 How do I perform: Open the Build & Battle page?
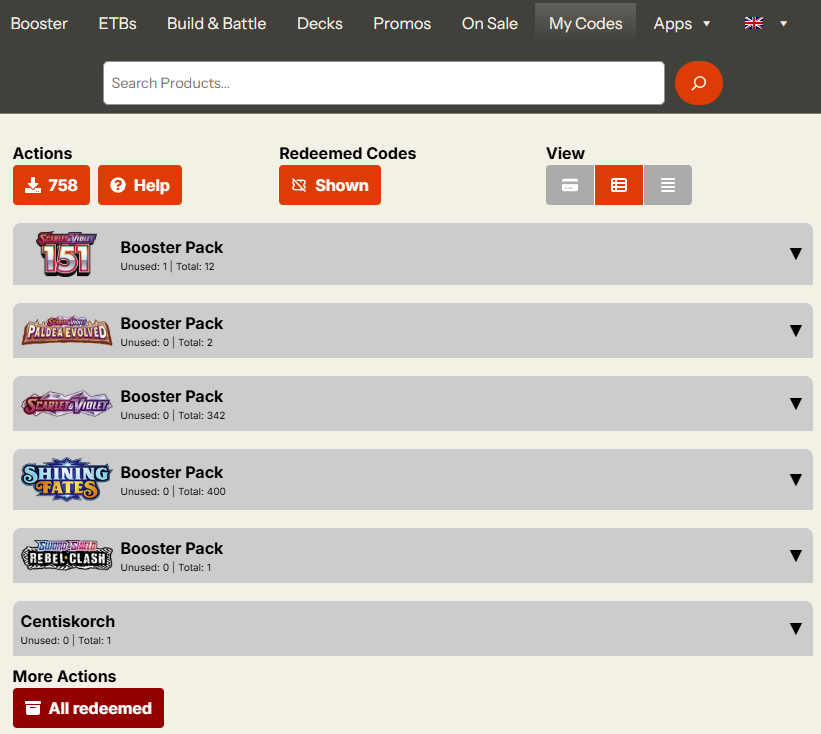(x=216, y=23)
